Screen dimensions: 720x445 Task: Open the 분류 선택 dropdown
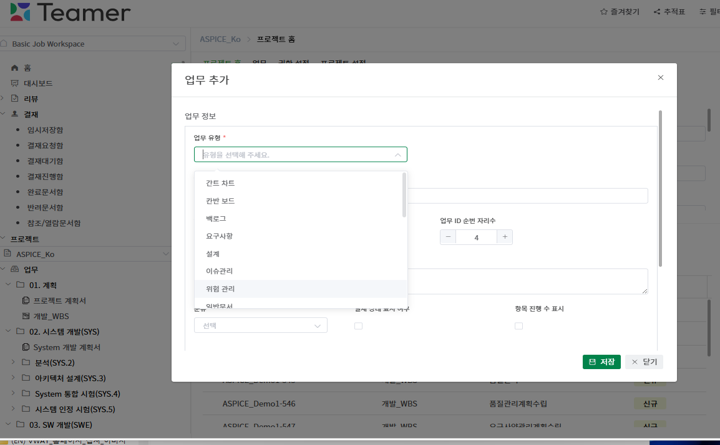(x=261, y=325)
